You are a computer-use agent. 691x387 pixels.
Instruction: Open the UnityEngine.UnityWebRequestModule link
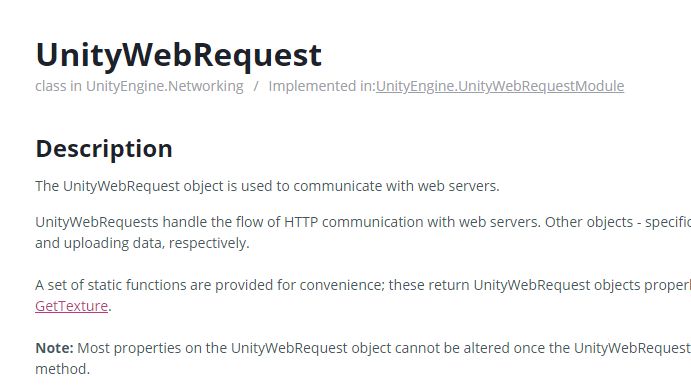[x=500, y=86]
